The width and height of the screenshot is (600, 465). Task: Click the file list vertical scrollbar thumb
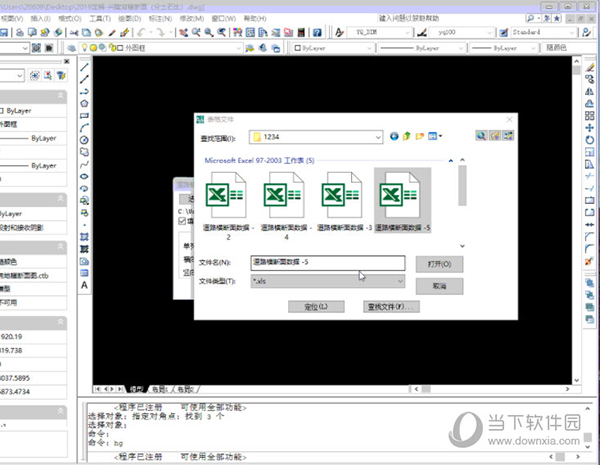click(462, 186)
